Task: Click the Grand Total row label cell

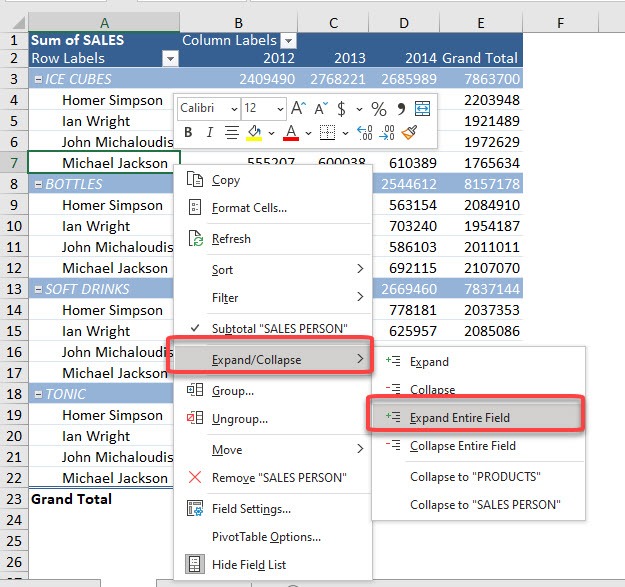Action: (x=101, y=499)
